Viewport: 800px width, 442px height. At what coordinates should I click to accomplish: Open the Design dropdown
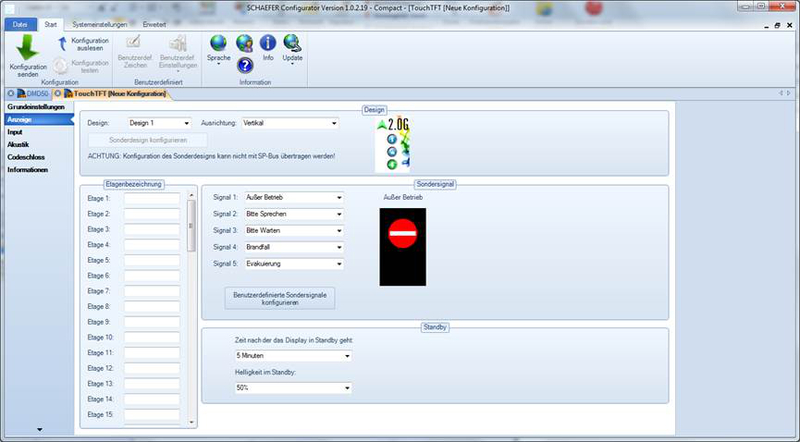point(159,123)
